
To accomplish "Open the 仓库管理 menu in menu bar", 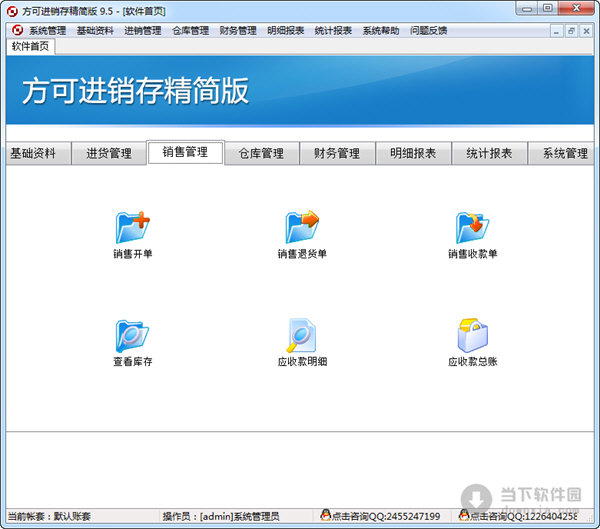I will pyautogui.click(x=190, y=31).
